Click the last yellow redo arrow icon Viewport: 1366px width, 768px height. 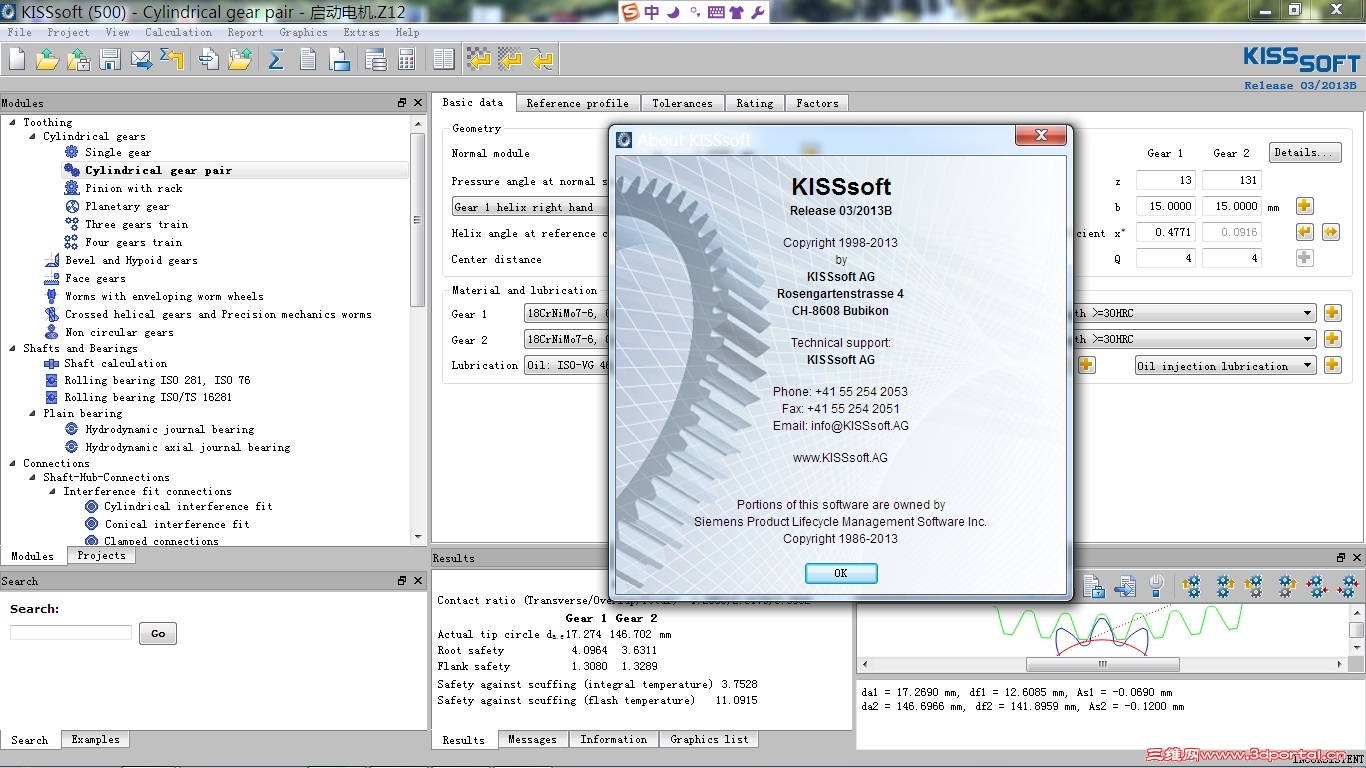pos(542,60)
